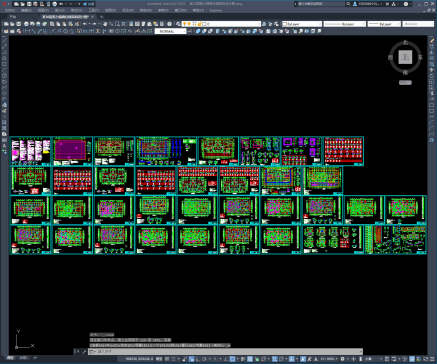Toggle grid display in the status bar
437x364 pixels.
click(167, 359)
